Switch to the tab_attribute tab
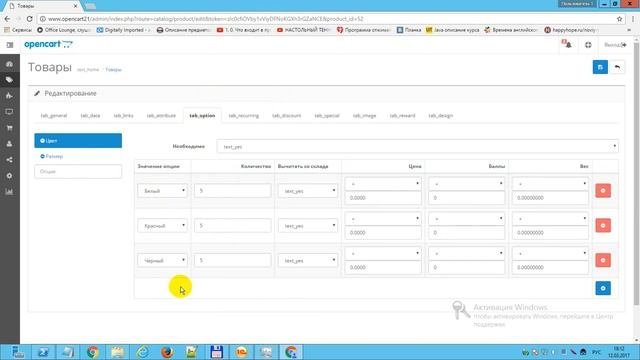Image resolution: width=640 pixels, height=360 pixels. pos(161,116)
